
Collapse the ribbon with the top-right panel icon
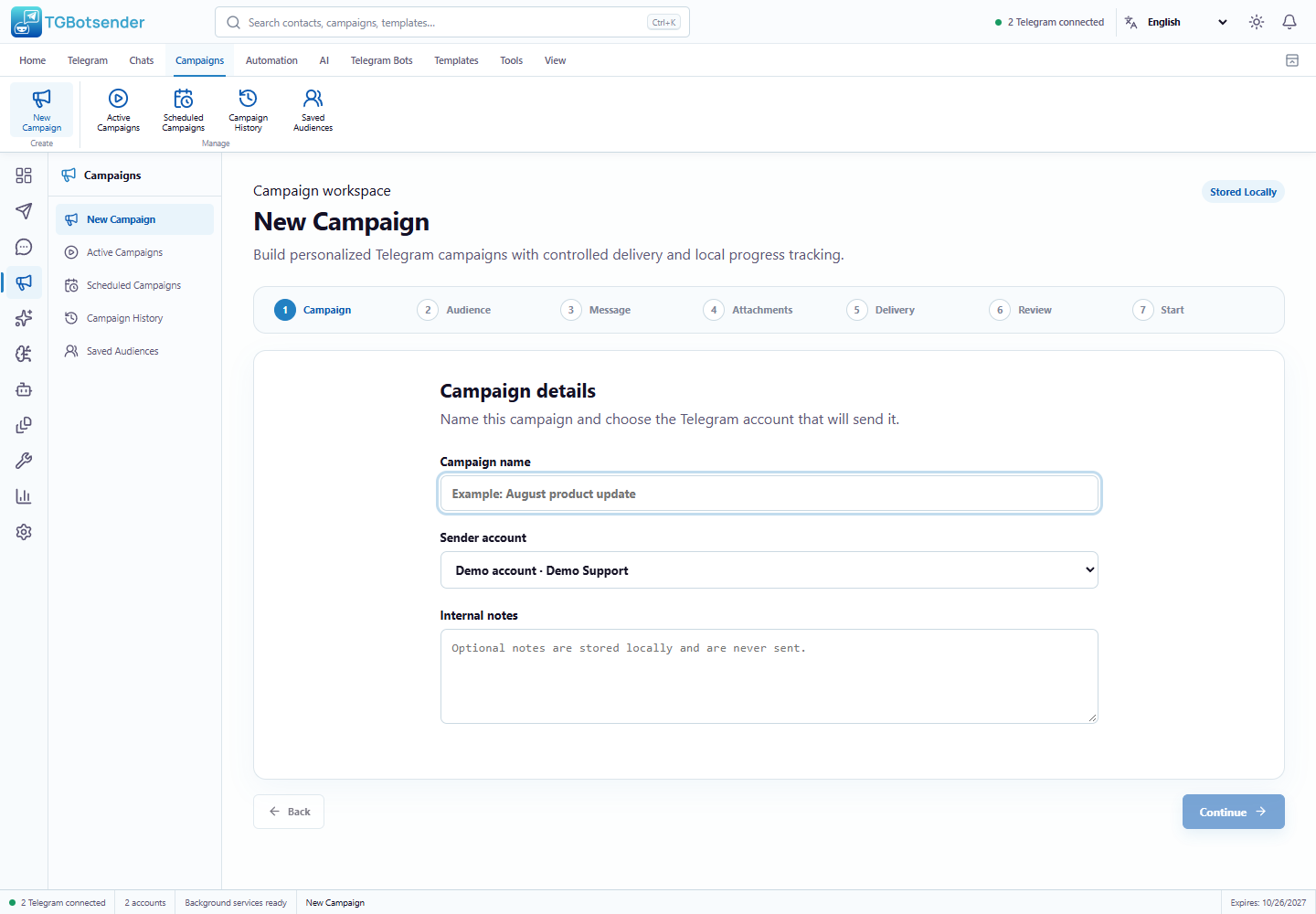[1292, 60]
